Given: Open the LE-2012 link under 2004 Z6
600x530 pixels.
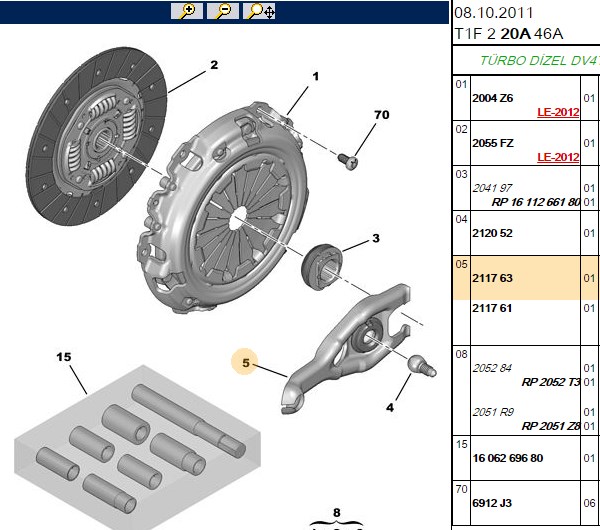Looking at the screenshot, I should pyautogui.click(x=558, y=112).
